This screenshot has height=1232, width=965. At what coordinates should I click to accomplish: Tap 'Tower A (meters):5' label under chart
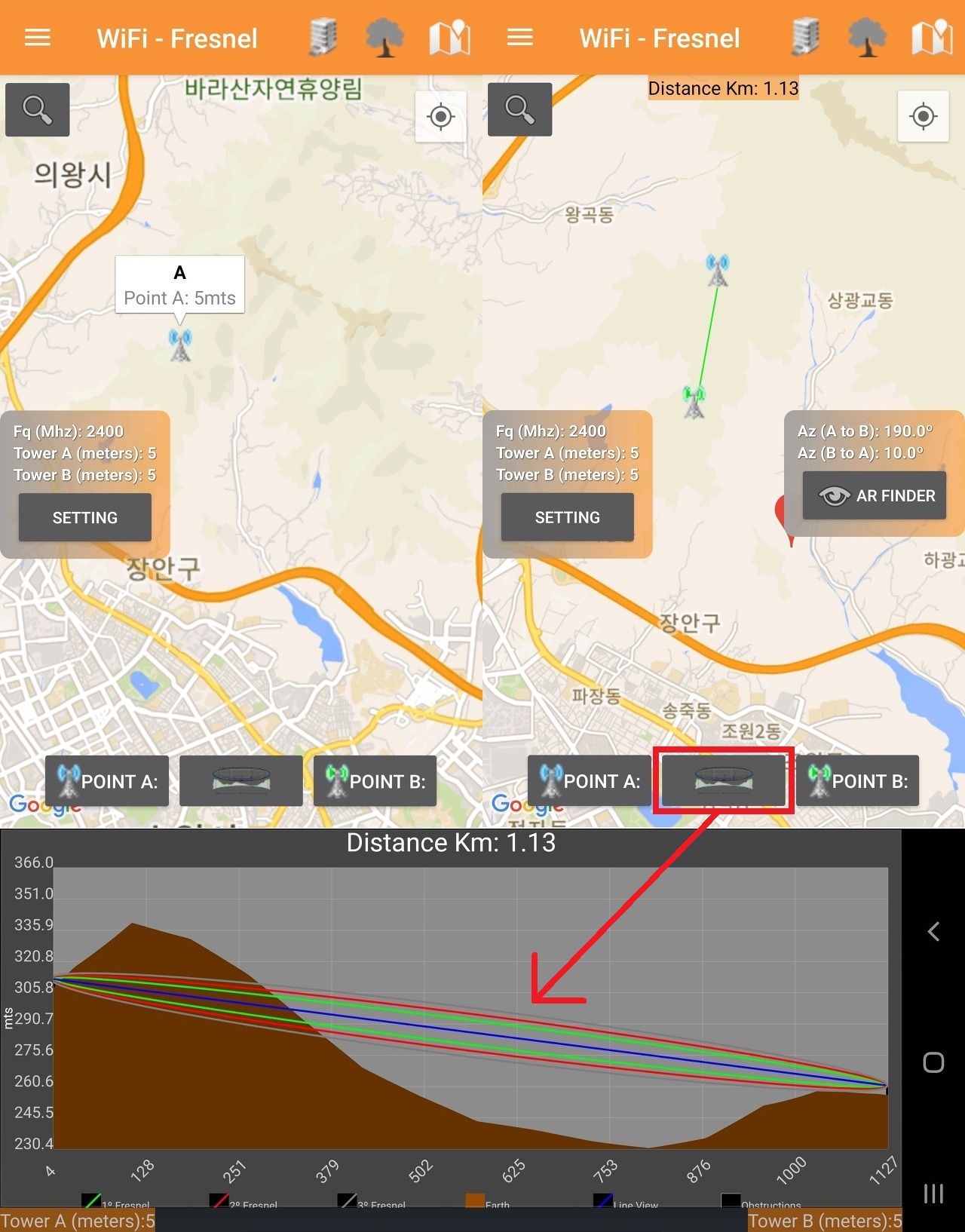click(x=78, y=1221)
